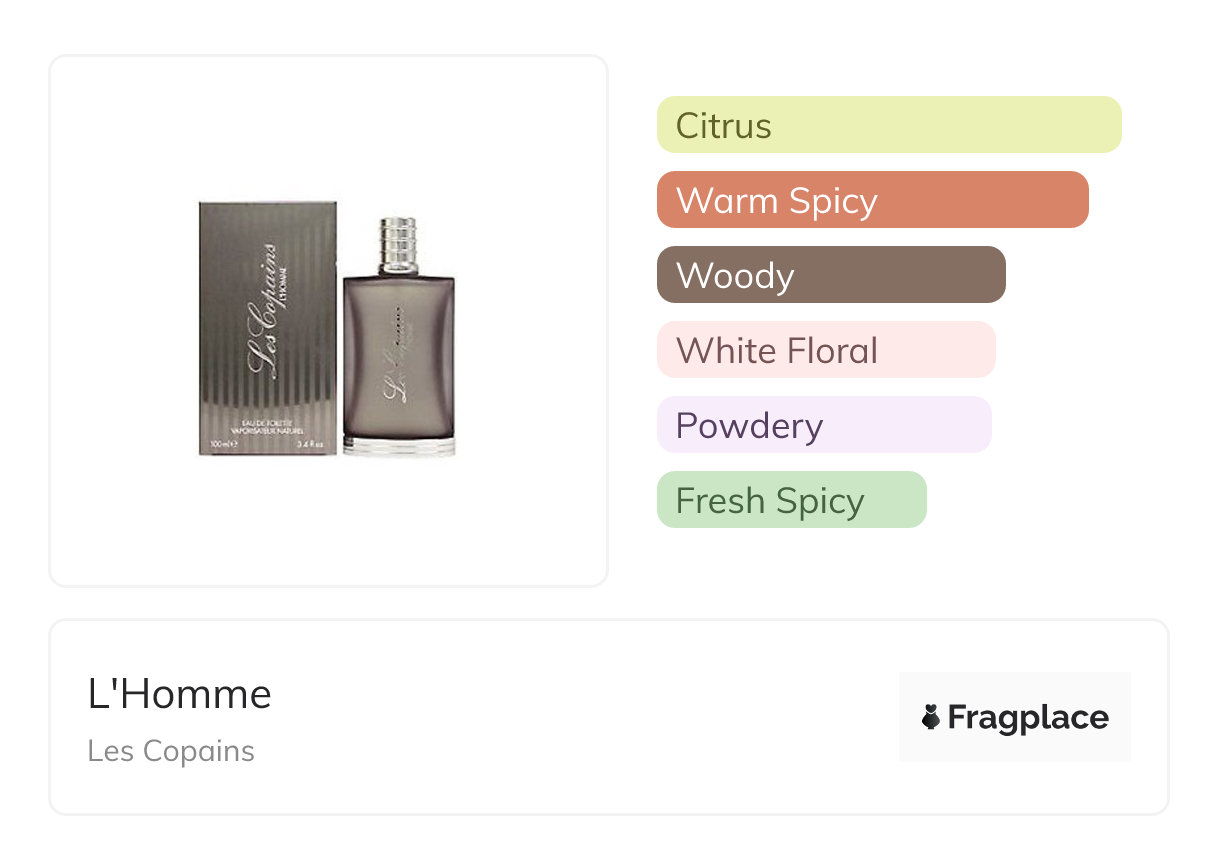Click the silver cap of the bottle
This screenshot has height=864, width=1218.
398,245
